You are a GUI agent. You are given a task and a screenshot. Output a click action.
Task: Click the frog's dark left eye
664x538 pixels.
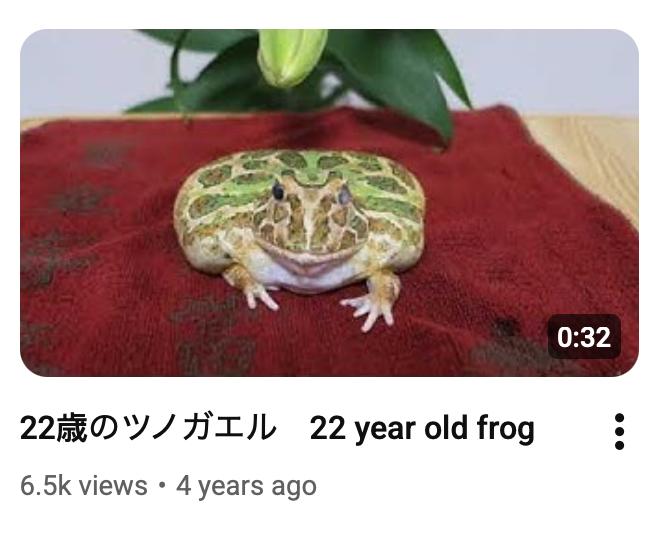pos(278,191)
